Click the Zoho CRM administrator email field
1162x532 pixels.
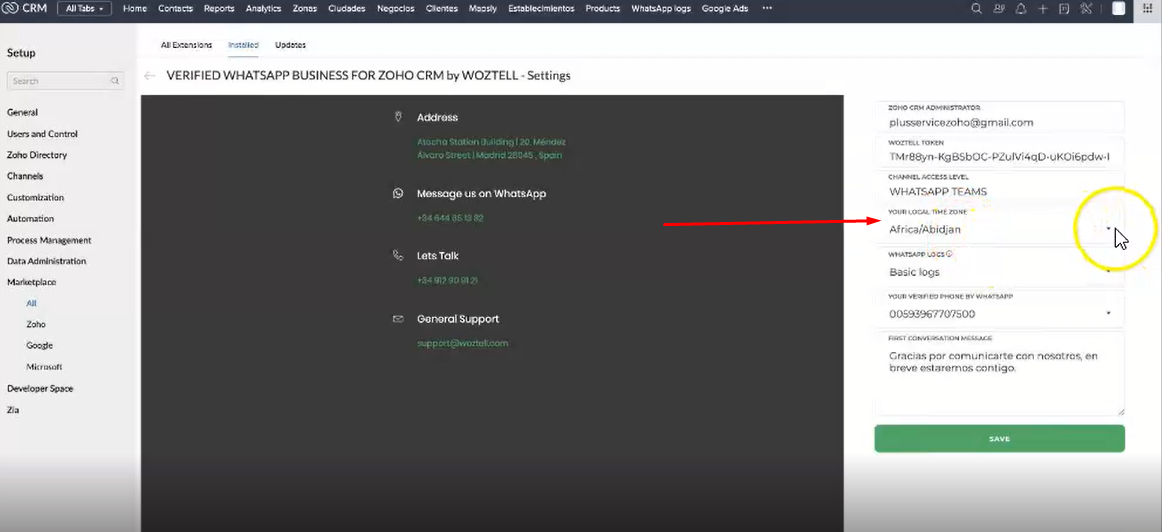click(1000, 118)
